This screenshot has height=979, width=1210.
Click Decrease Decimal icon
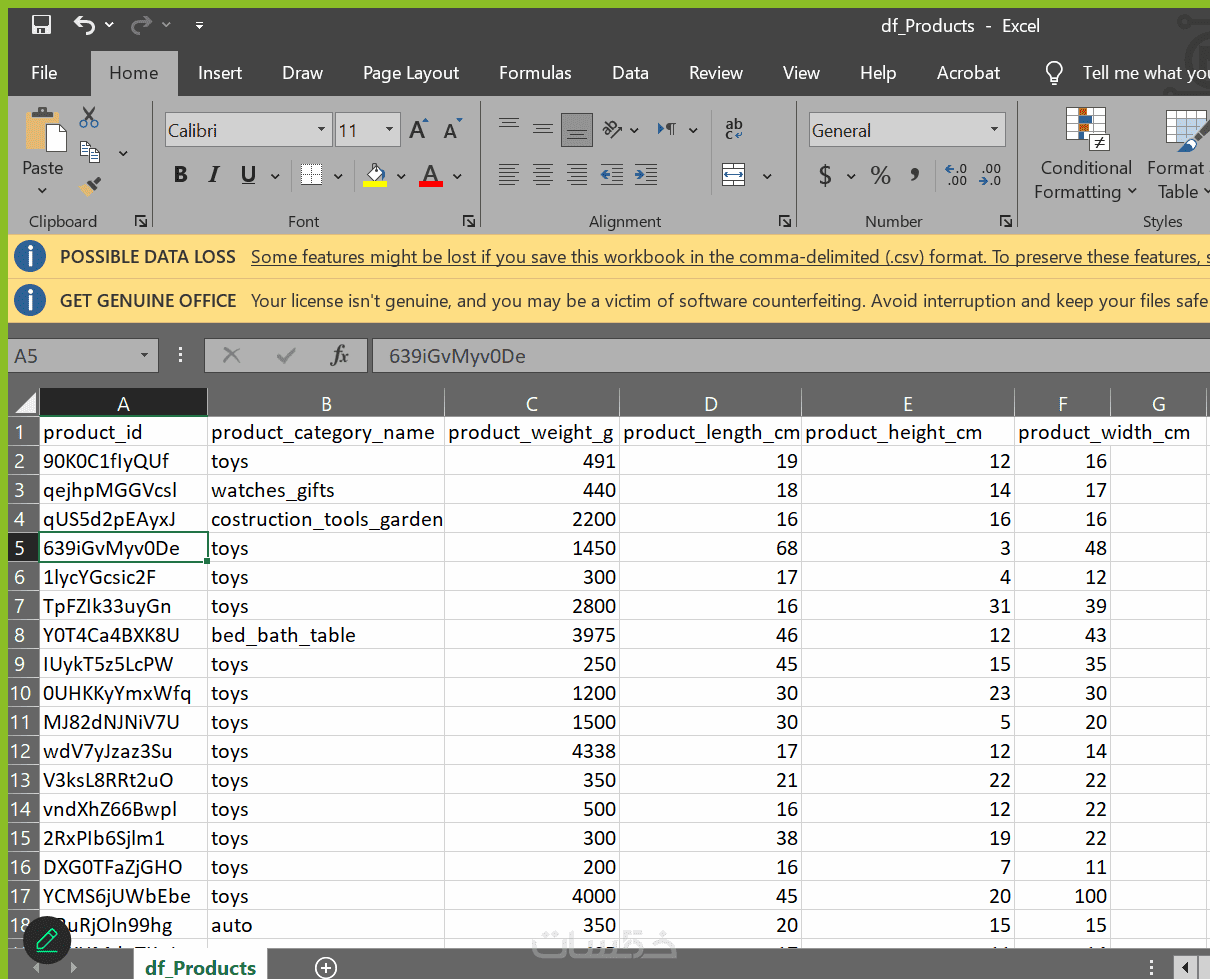pyautogui.click(x=990, y=175)
